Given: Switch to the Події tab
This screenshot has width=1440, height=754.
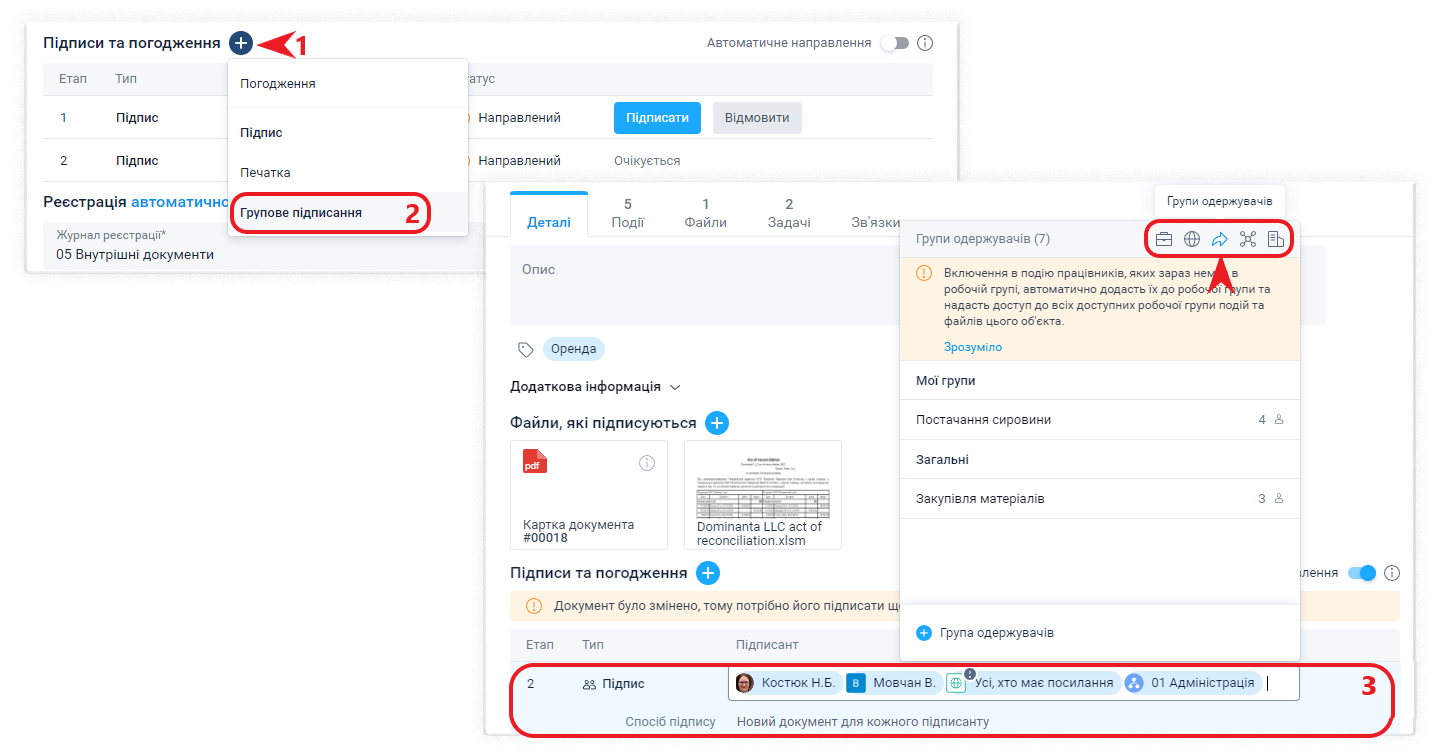Looking at the screenshot, I should (x=628, y=214).
